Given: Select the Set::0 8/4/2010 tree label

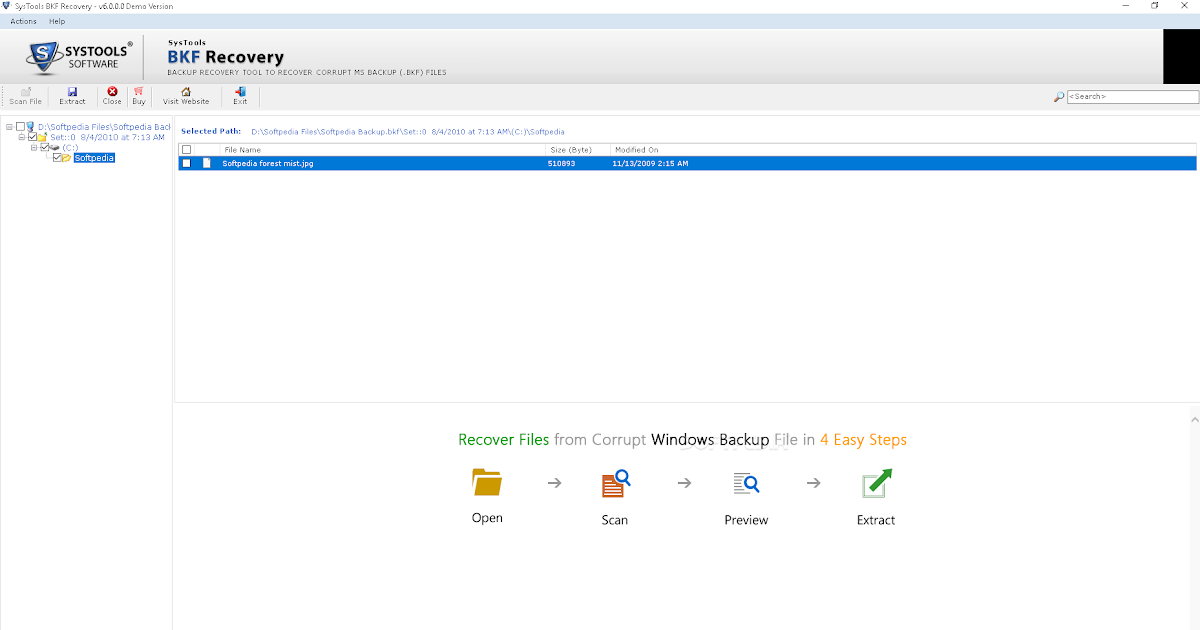Looking at the screenshot, I should (107, 137).
